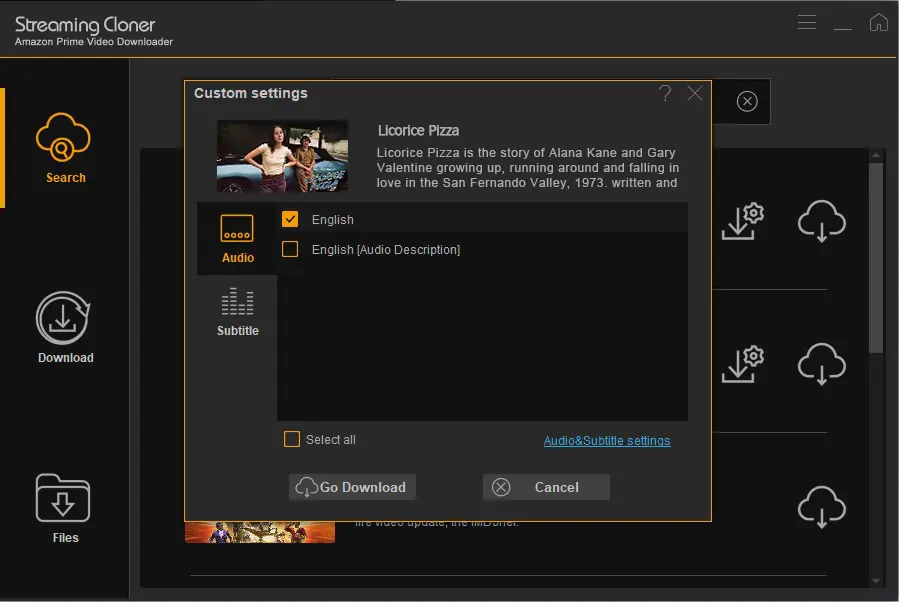Download the first result via cloud icon

pyautogui.click(x=821, y=221)
